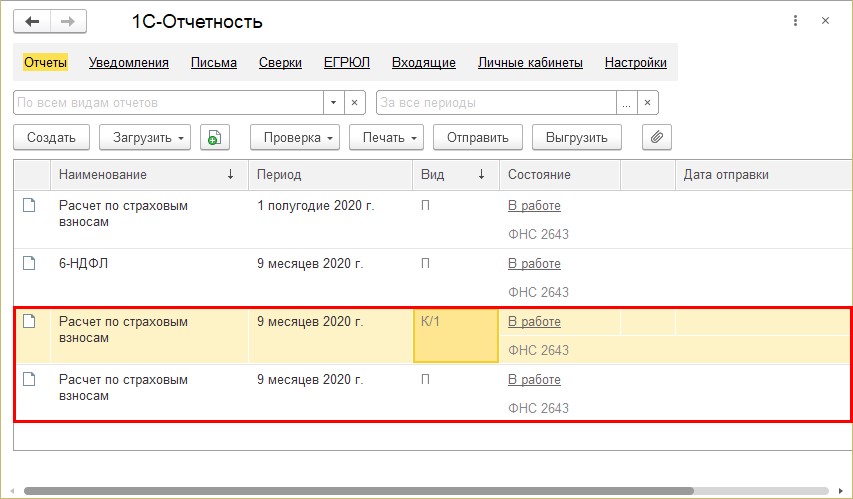
Task: Open the Письма tab
Action: (214, 63)
